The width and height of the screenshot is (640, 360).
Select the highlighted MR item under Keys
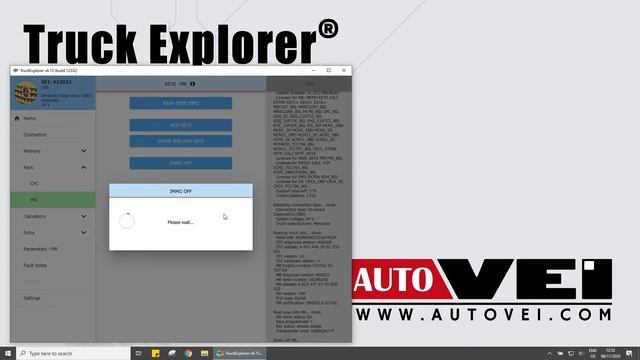click(53, 200)
